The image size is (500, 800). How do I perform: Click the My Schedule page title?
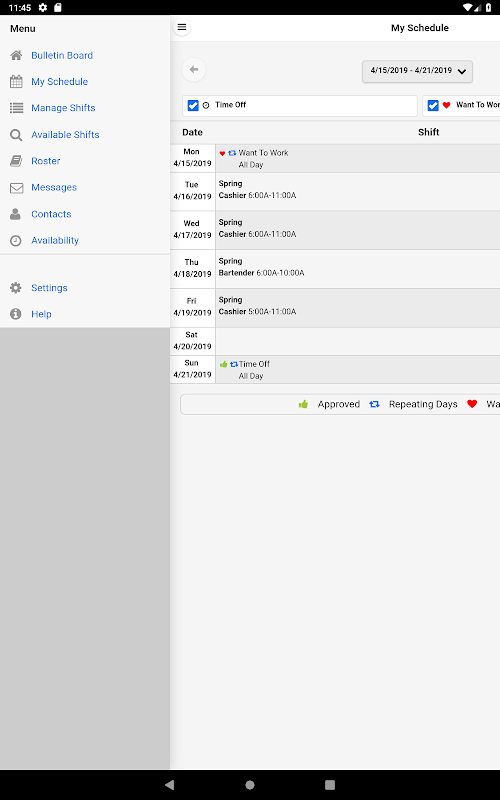(x=420, y=28)
